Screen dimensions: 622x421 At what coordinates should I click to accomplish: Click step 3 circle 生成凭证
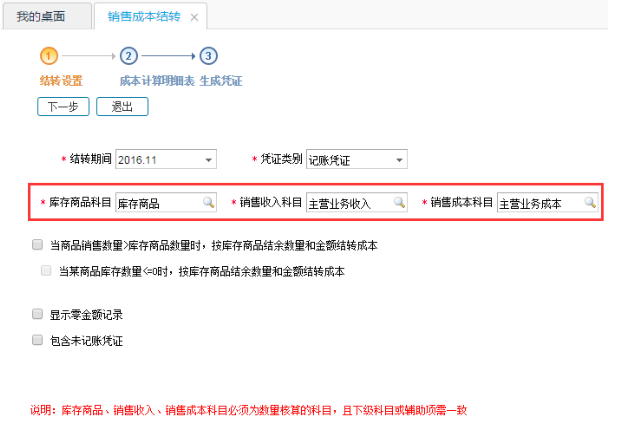208,56
